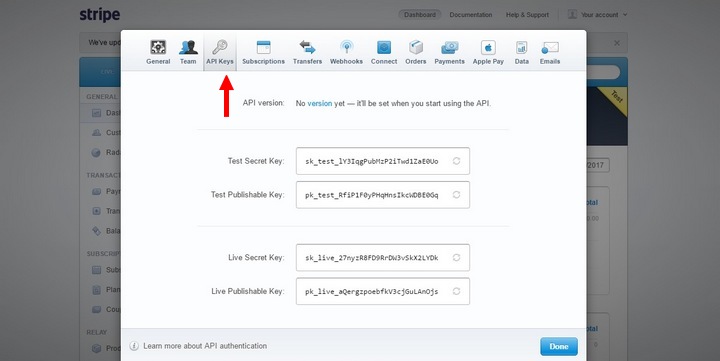Click the Products icon in background sidebar
The height and width of the screenshot is (361, 720).
(96, 349)
